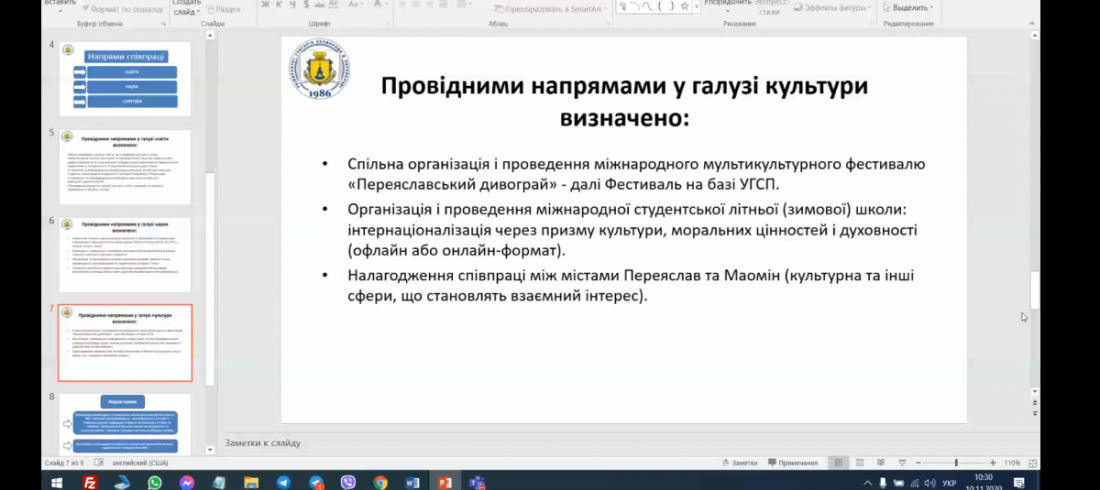
Task: Select slide 4 thumbnail 'Напрями співпраці'
Action: click(125, 79)
